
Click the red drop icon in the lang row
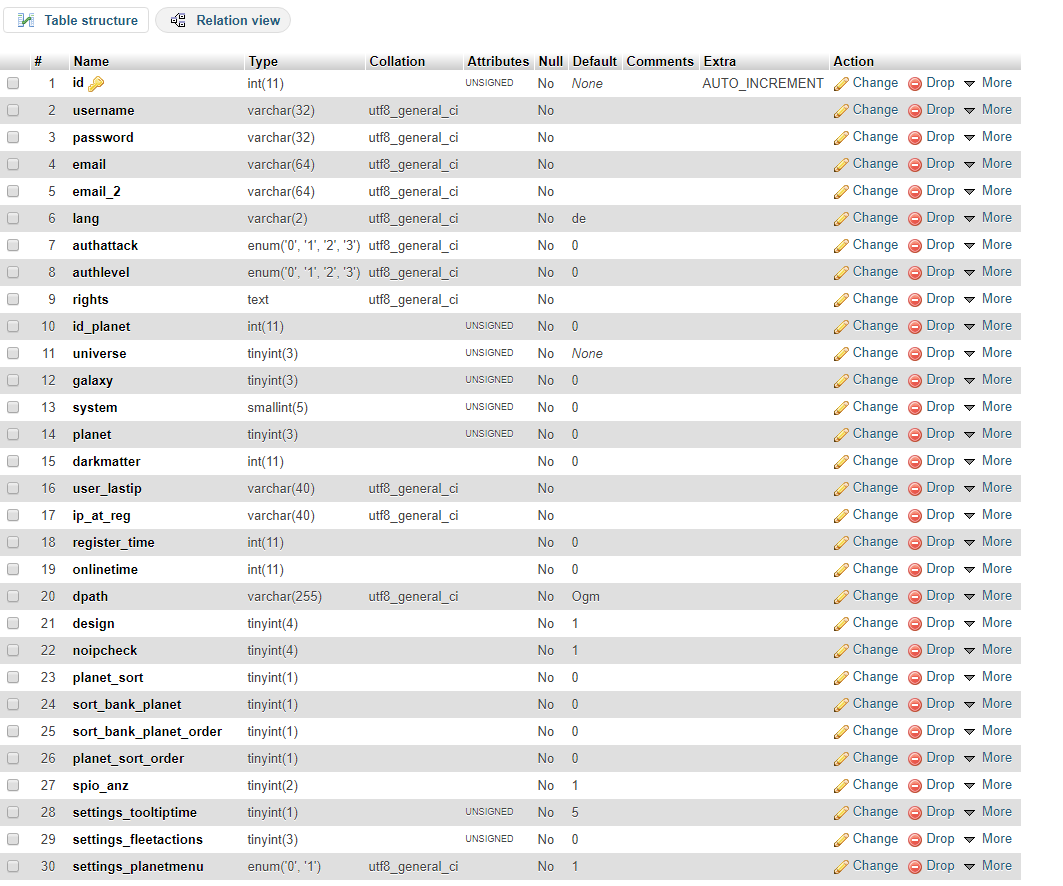click(x=915, y=218)
